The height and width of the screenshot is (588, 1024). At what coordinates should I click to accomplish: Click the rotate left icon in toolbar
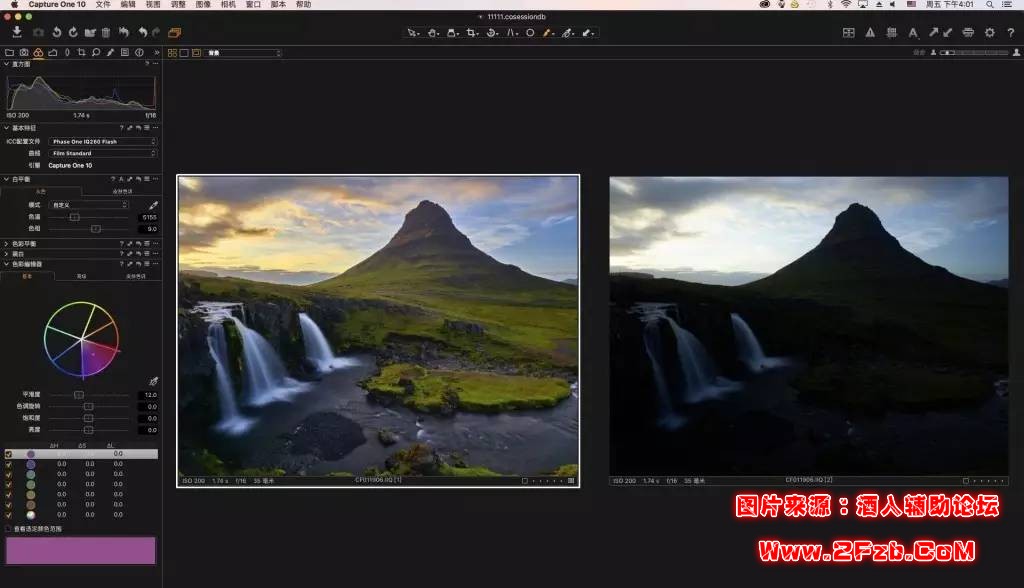coord(57,33)
